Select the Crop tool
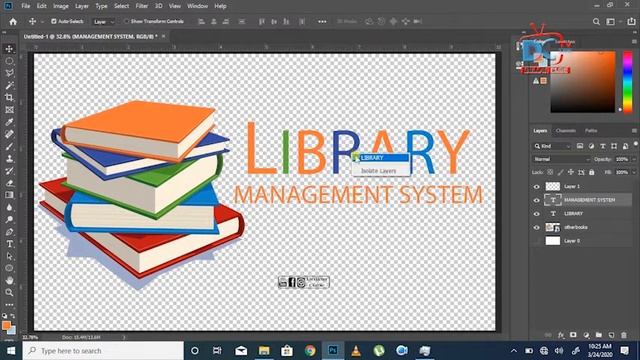 (9, 97)
